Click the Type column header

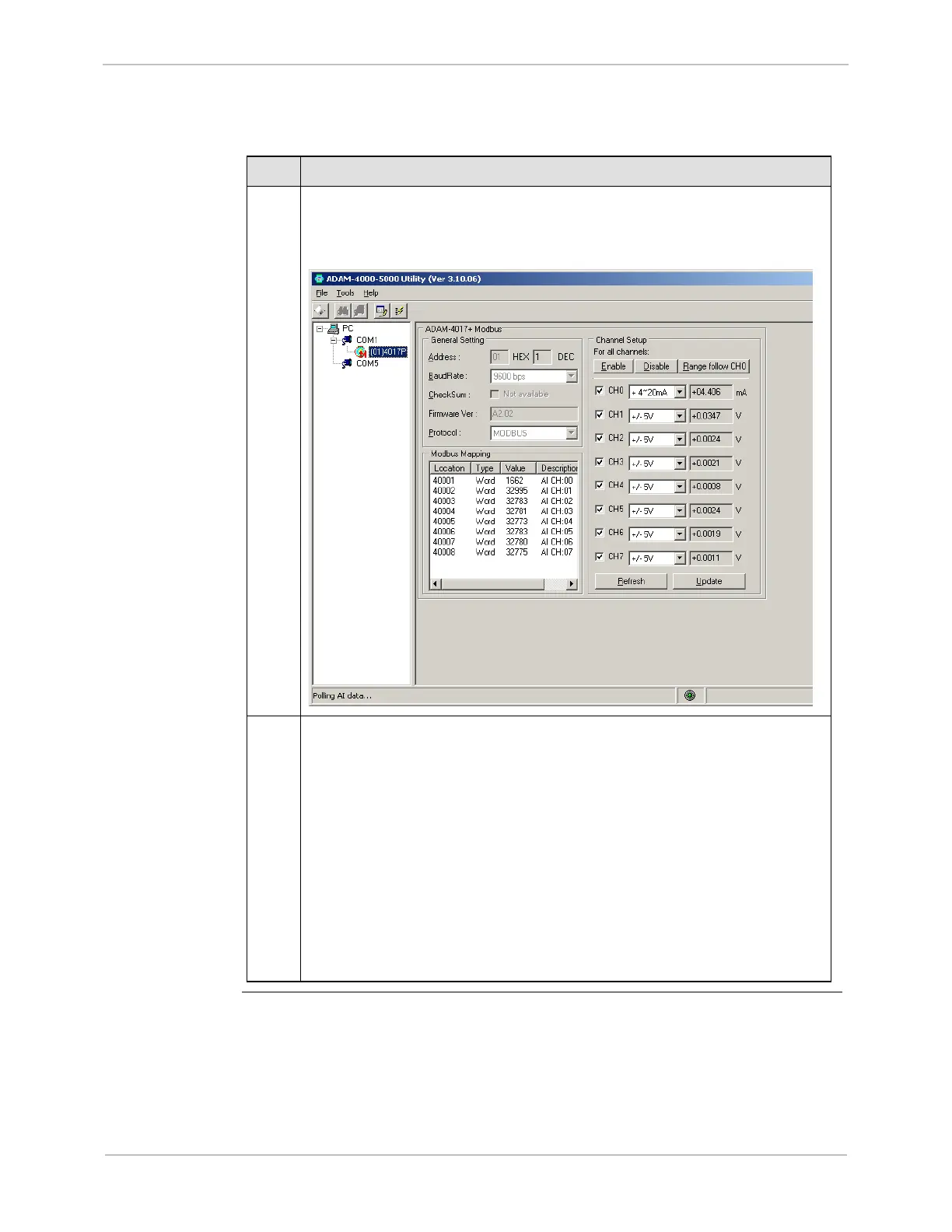coord(485,468)
